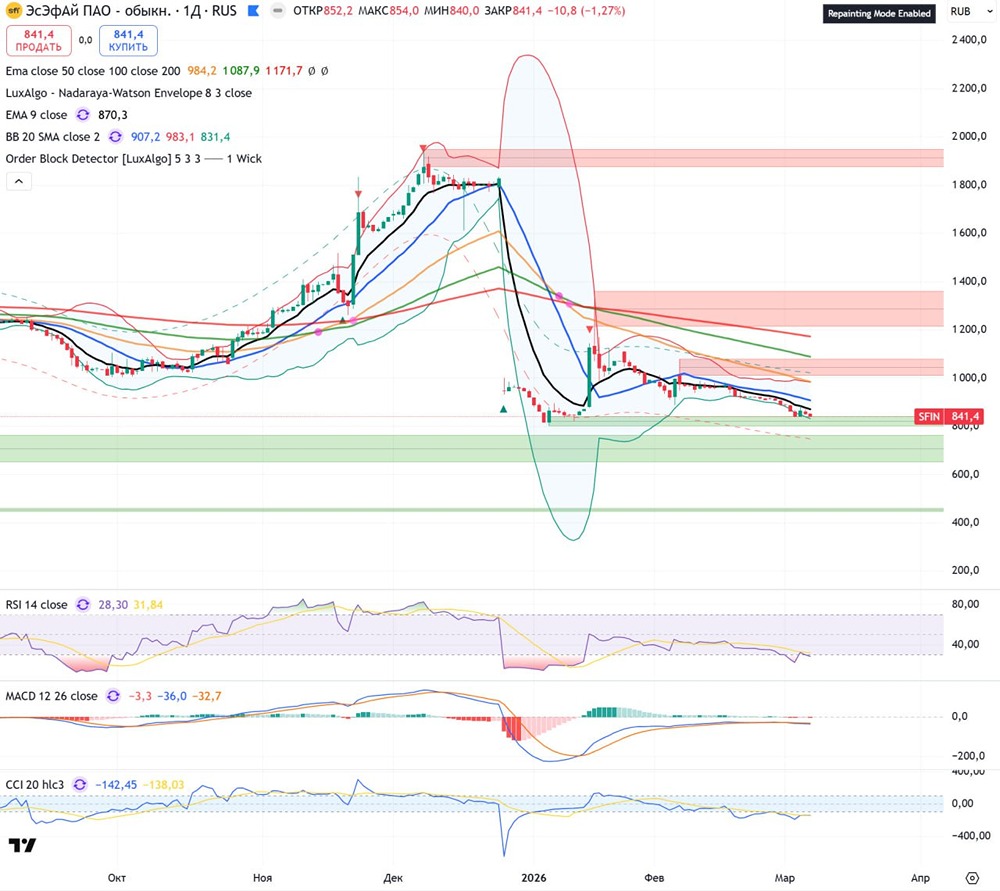The height and width of the screenshot is (891, 1000).
Task: Click the Ноя label on time axis
Action: [262, 878]
